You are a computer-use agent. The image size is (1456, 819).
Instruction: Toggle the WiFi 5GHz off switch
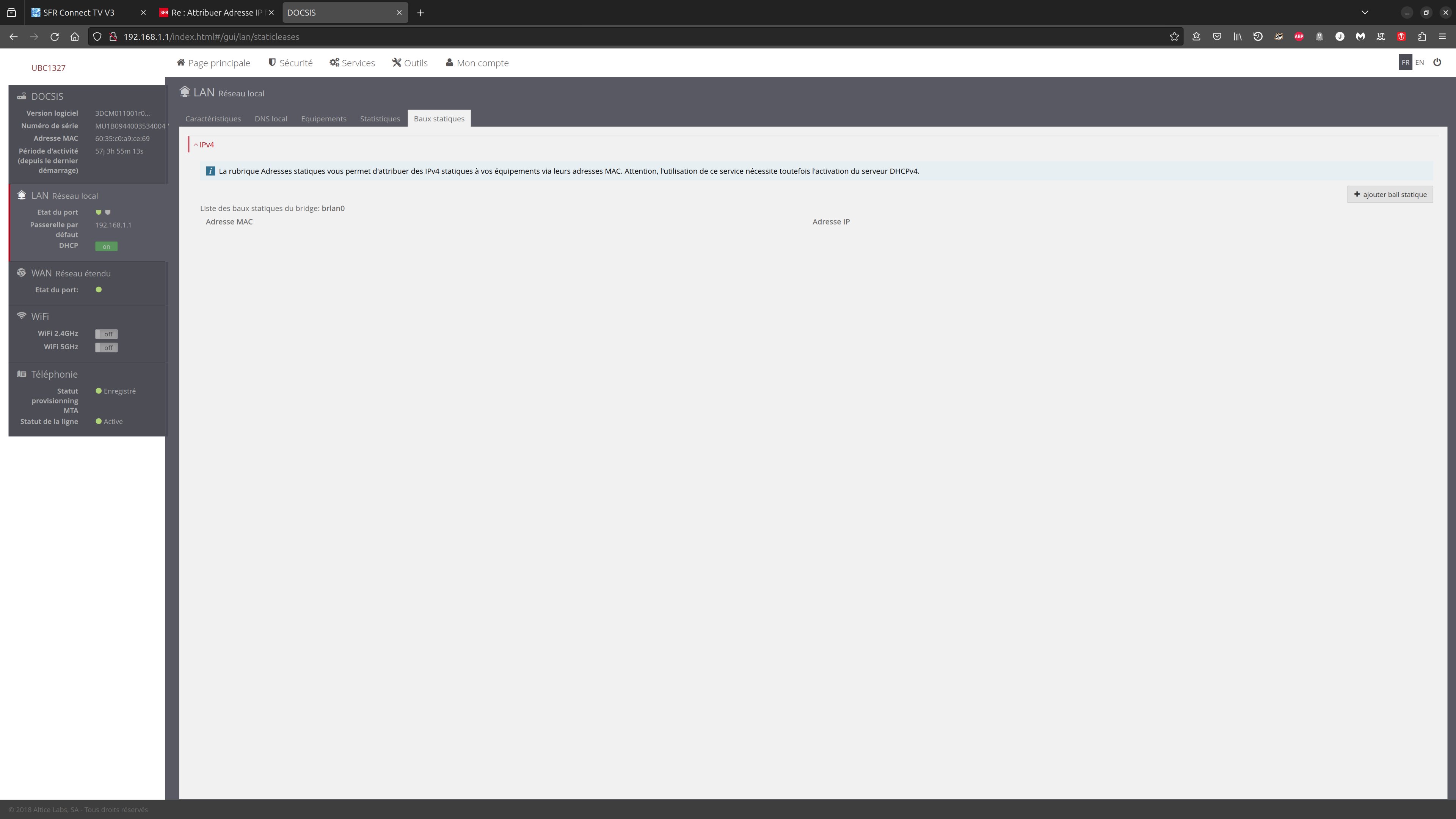click(x=106, y=348)
